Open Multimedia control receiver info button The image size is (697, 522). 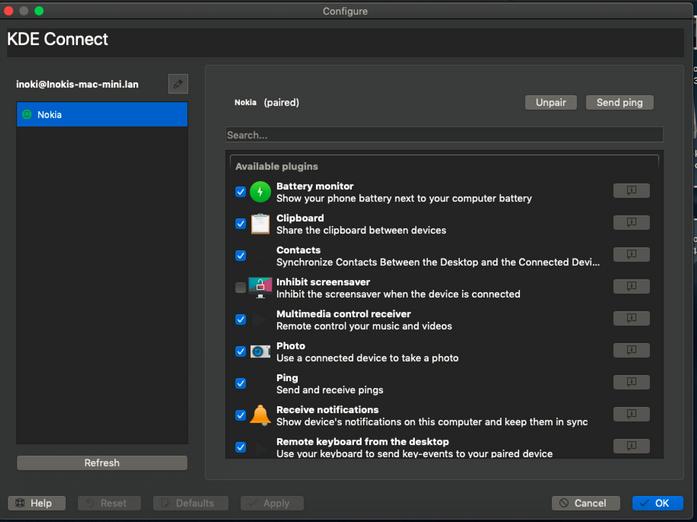point(631,319)
